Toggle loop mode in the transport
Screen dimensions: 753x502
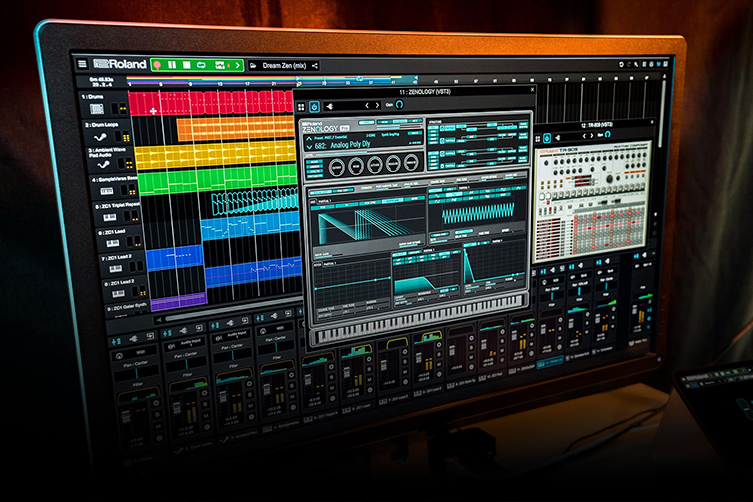tap(202, 65)
